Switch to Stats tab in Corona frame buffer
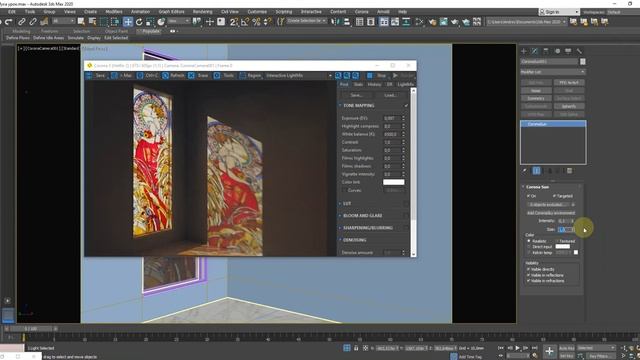 tap(358, 84)
